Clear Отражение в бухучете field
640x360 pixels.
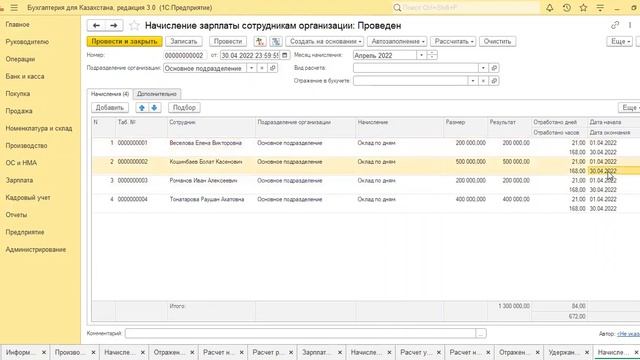click(483, 81)
